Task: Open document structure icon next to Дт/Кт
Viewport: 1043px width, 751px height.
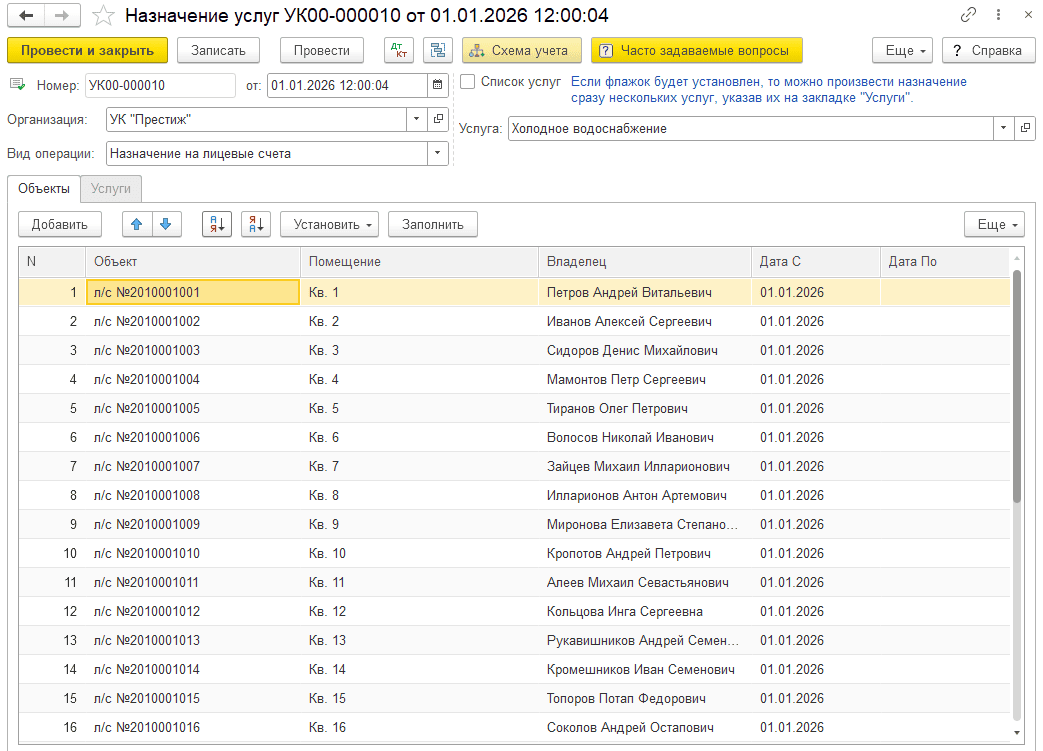Action: point(438,51)
